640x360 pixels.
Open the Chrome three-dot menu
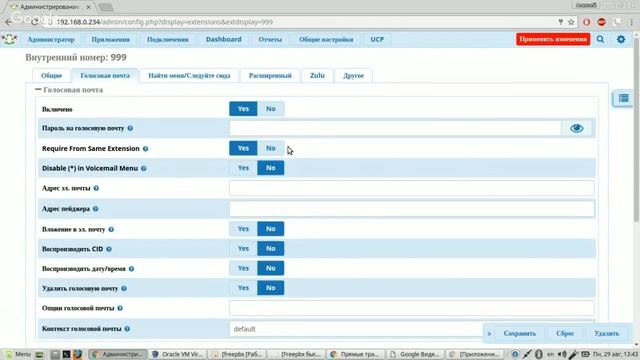click(632, 22)
